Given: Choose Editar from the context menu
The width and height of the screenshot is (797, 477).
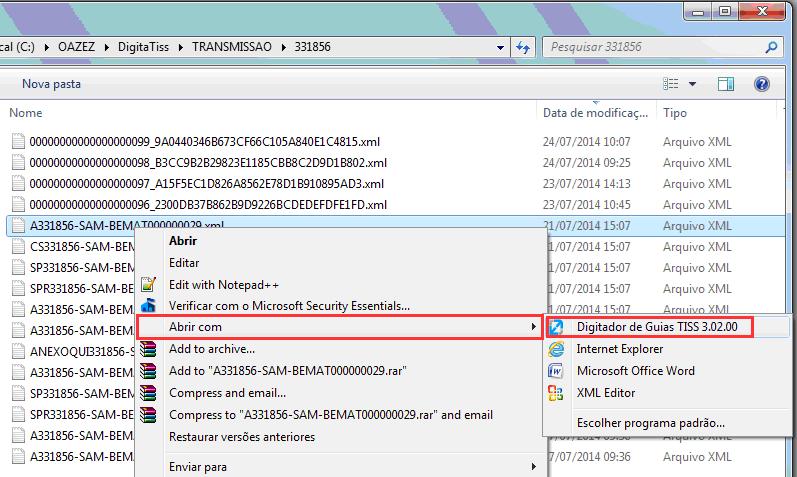Looking at the screenshot, I should point(184,263).
